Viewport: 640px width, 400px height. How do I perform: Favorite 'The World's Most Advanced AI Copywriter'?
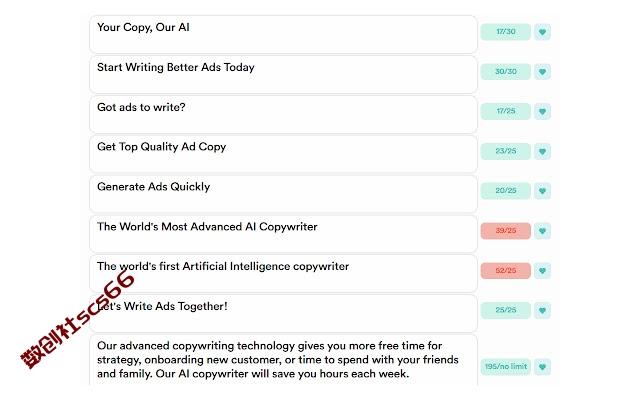click(x=542, y=231)
